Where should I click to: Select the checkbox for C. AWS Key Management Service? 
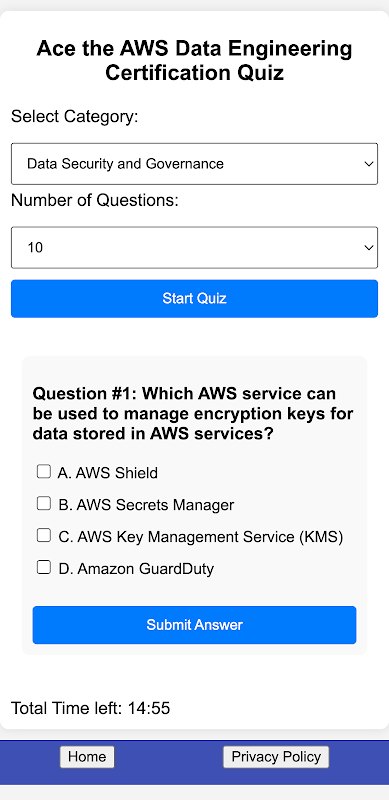pos(44,535)
